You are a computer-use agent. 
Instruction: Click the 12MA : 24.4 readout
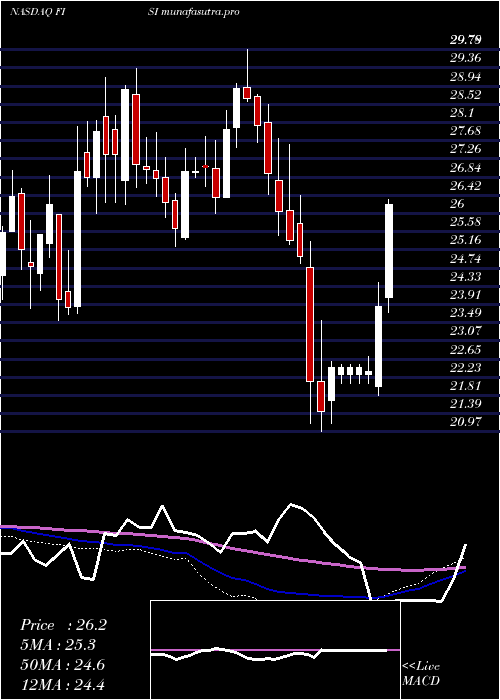[62, 685]
